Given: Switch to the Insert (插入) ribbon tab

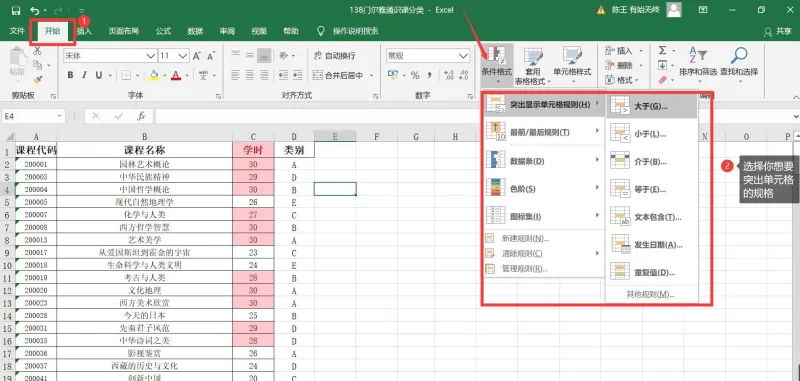Looking at the screenshot, I should [84, 31].
